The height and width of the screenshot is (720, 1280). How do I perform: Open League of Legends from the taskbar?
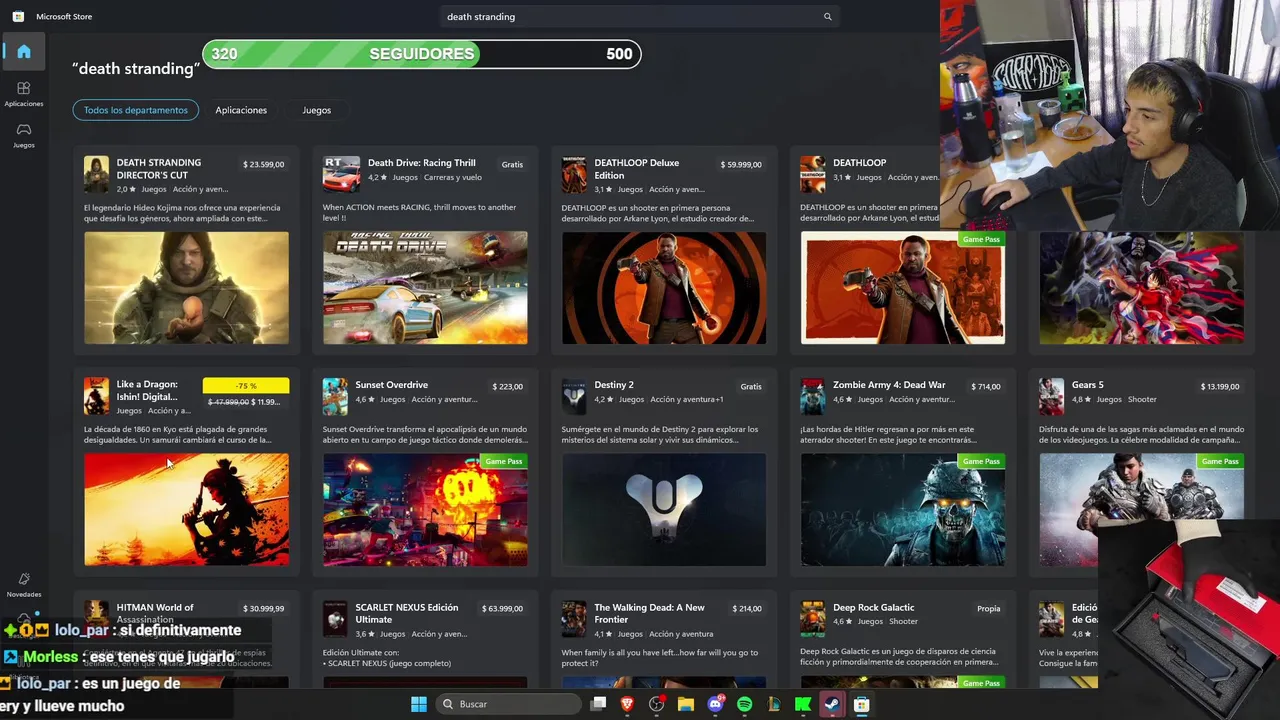tap(774, 704)
